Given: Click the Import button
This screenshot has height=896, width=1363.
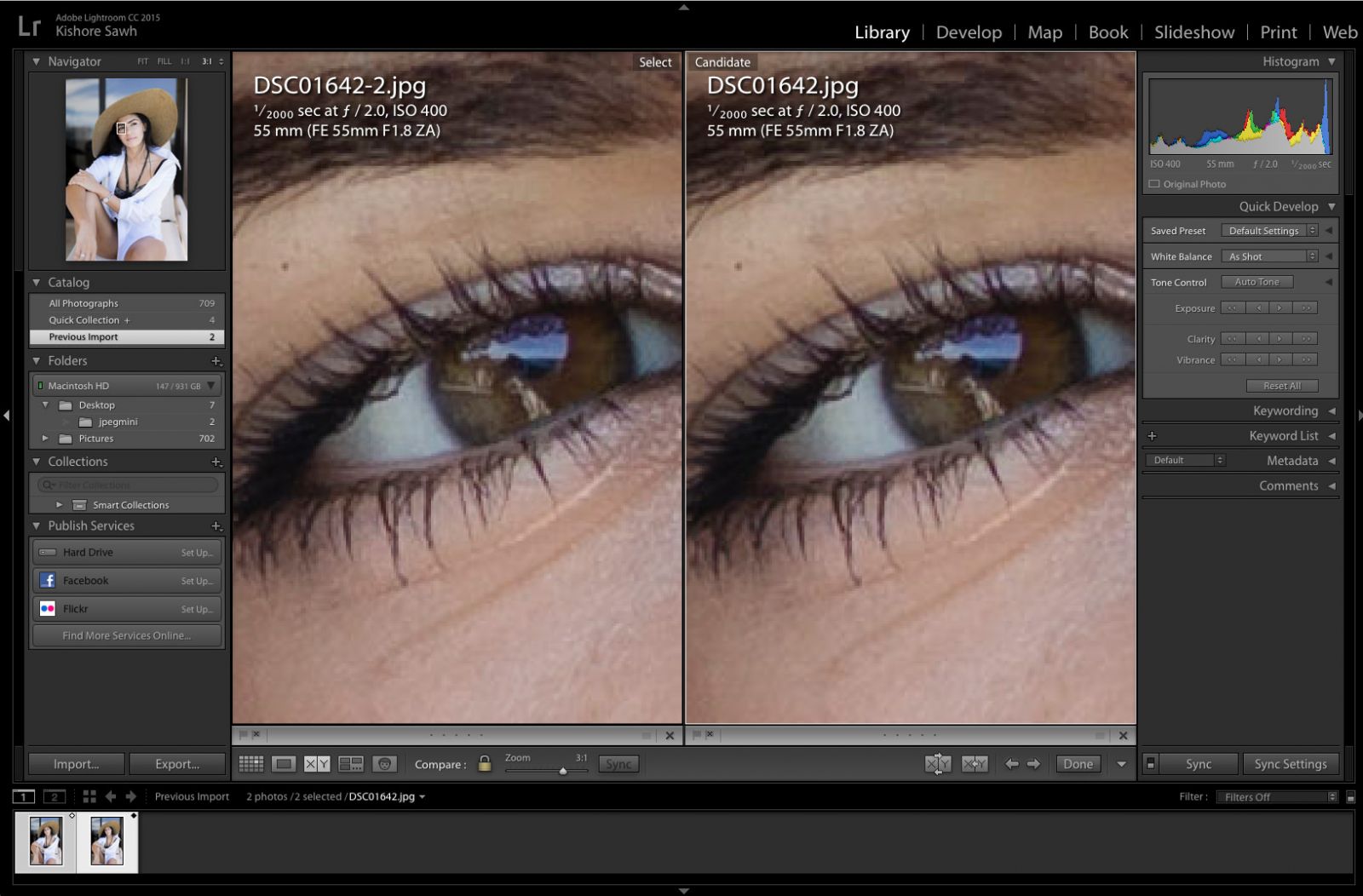Looking at the screenshot, I should point(75,764).
